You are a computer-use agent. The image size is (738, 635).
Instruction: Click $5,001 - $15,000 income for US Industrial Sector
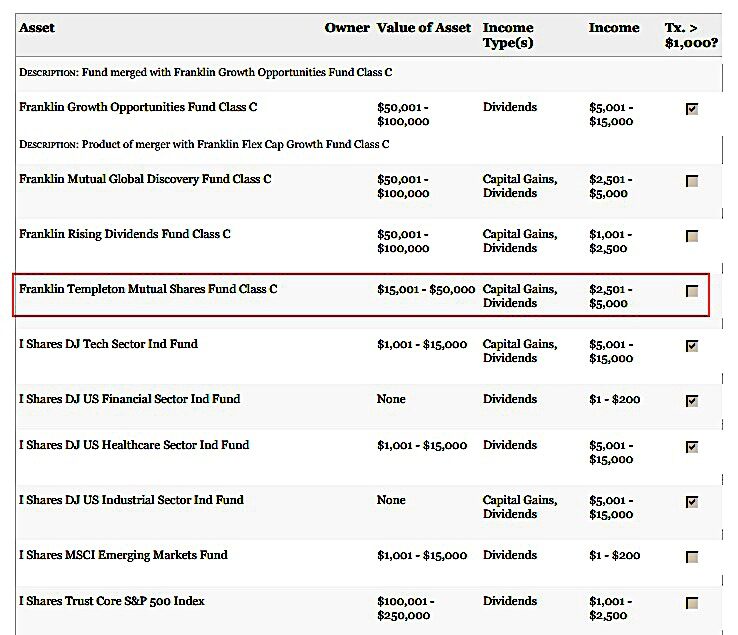pos(611,507)
